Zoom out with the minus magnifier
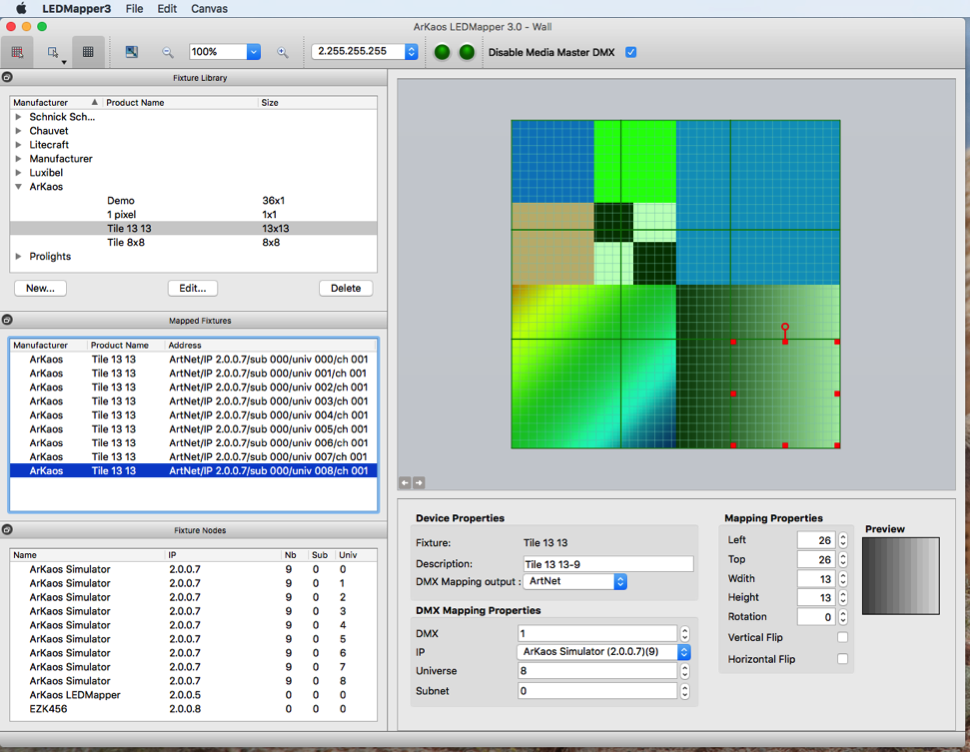This screenshot has width=971, height=753. 167,53
